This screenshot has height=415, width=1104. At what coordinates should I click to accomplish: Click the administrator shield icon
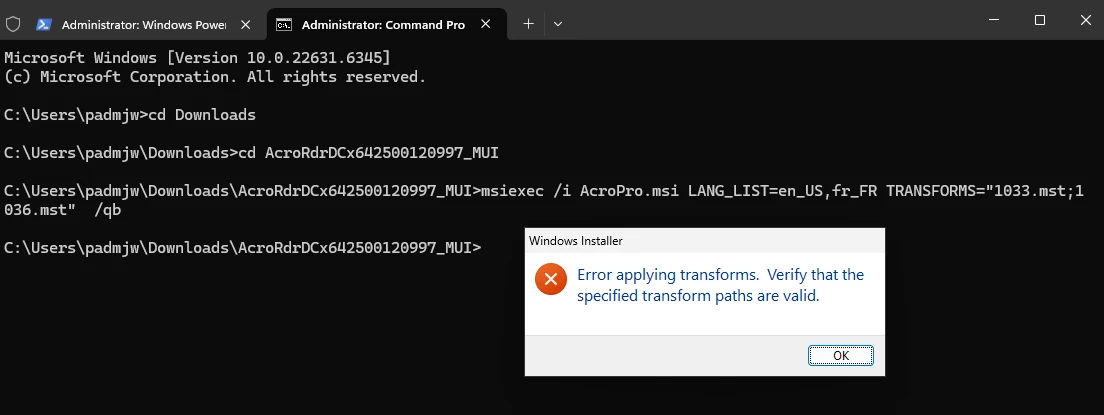click(x=13, y=24)
